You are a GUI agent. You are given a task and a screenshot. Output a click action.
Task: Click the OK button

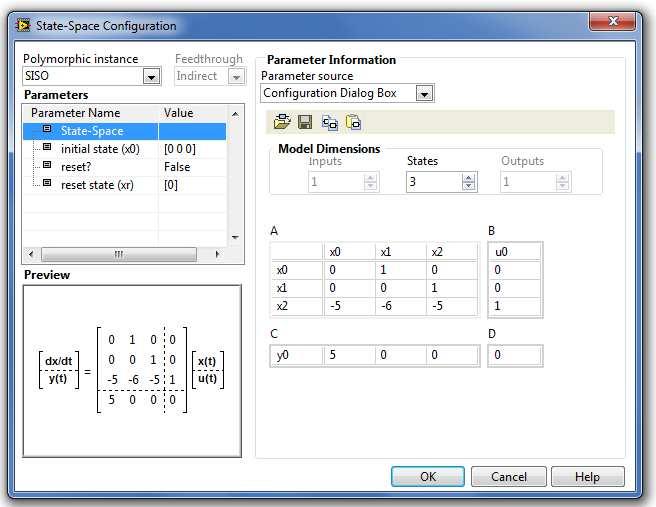pos(428,476)
